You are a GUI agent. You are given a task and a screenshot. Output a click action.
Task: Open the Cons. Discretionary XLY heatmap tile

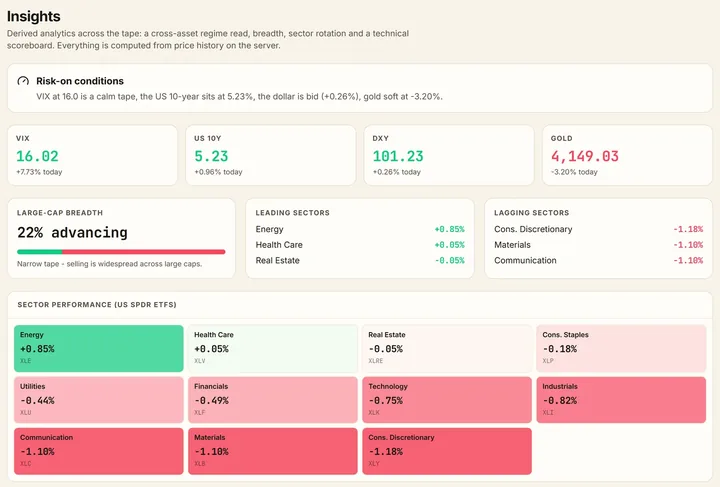tap(447, 451)
